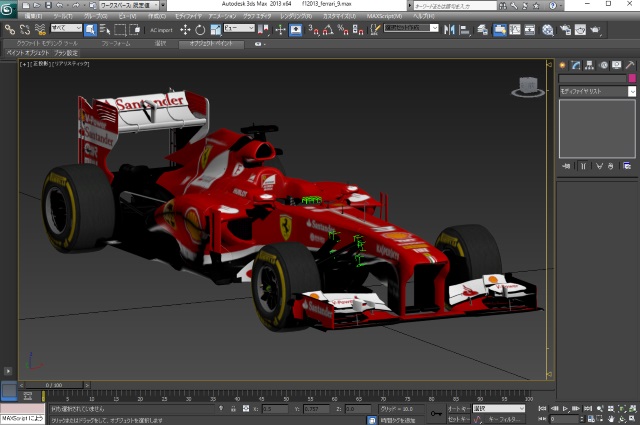This screenshot has height=425, width=640.
Task: Click the time slider 0 / 100 handle
Action: 54,385
